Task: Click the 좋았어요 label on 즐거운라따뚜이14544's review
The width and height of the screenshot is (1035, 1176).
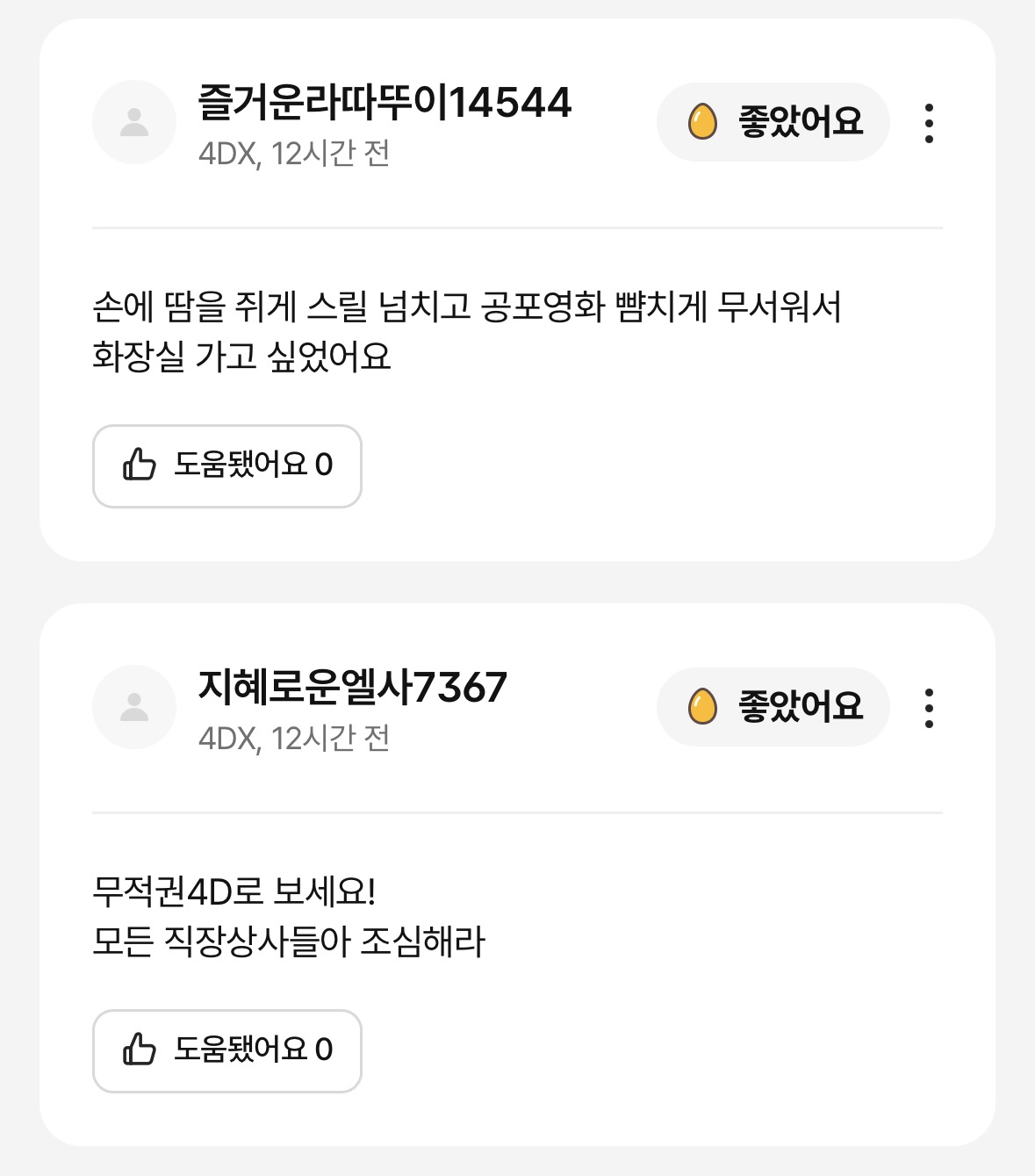Action: point(801,121)
